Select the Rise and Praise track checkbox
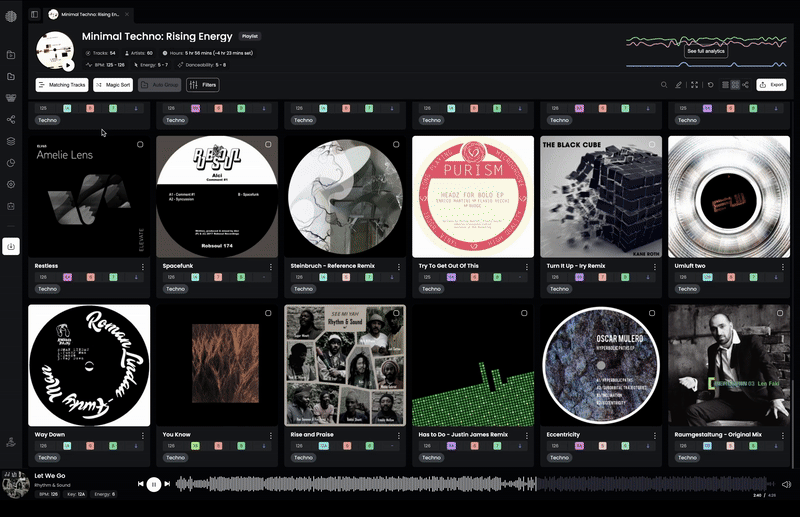 pyautogui.click(x=396, y=313)
